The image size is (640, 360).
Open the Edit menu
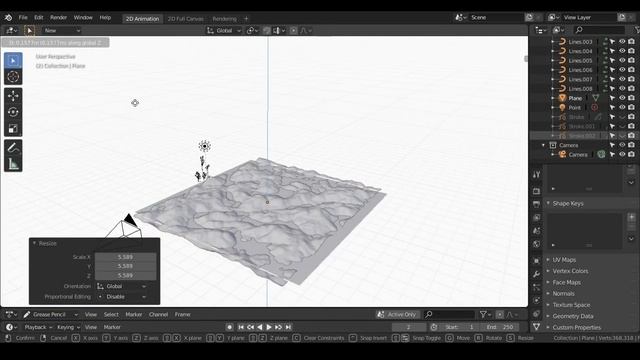point(38,18)
